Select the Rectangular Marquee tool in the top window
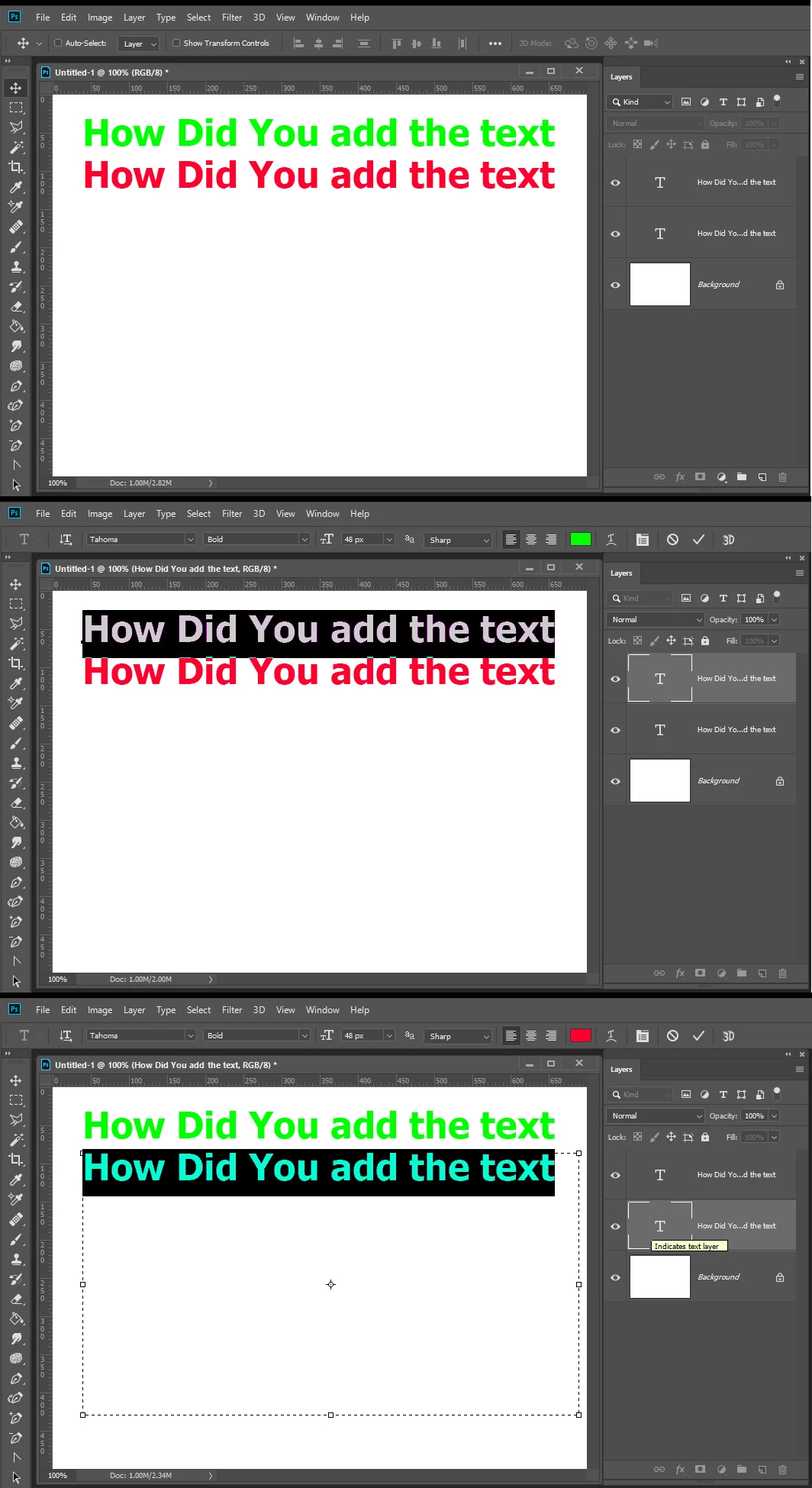812x1488 pixels. point(15,108)
